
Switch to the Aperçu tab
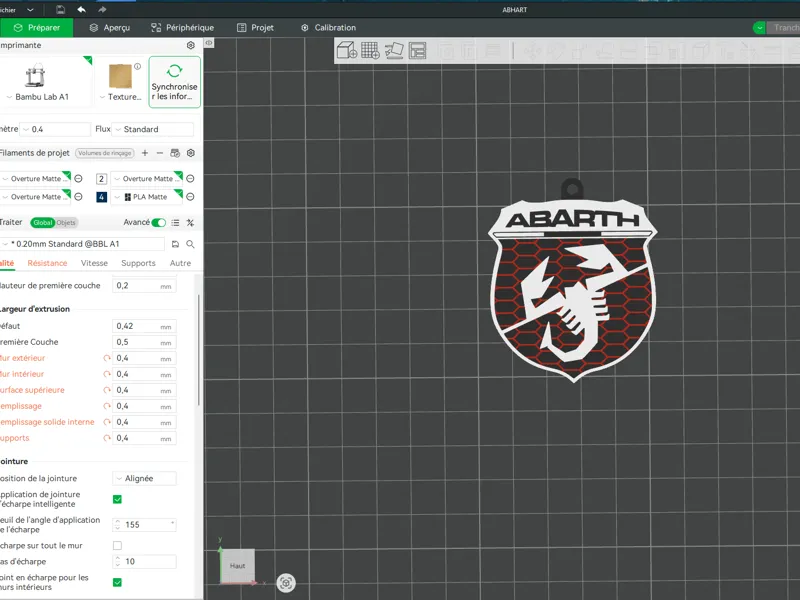110,28
